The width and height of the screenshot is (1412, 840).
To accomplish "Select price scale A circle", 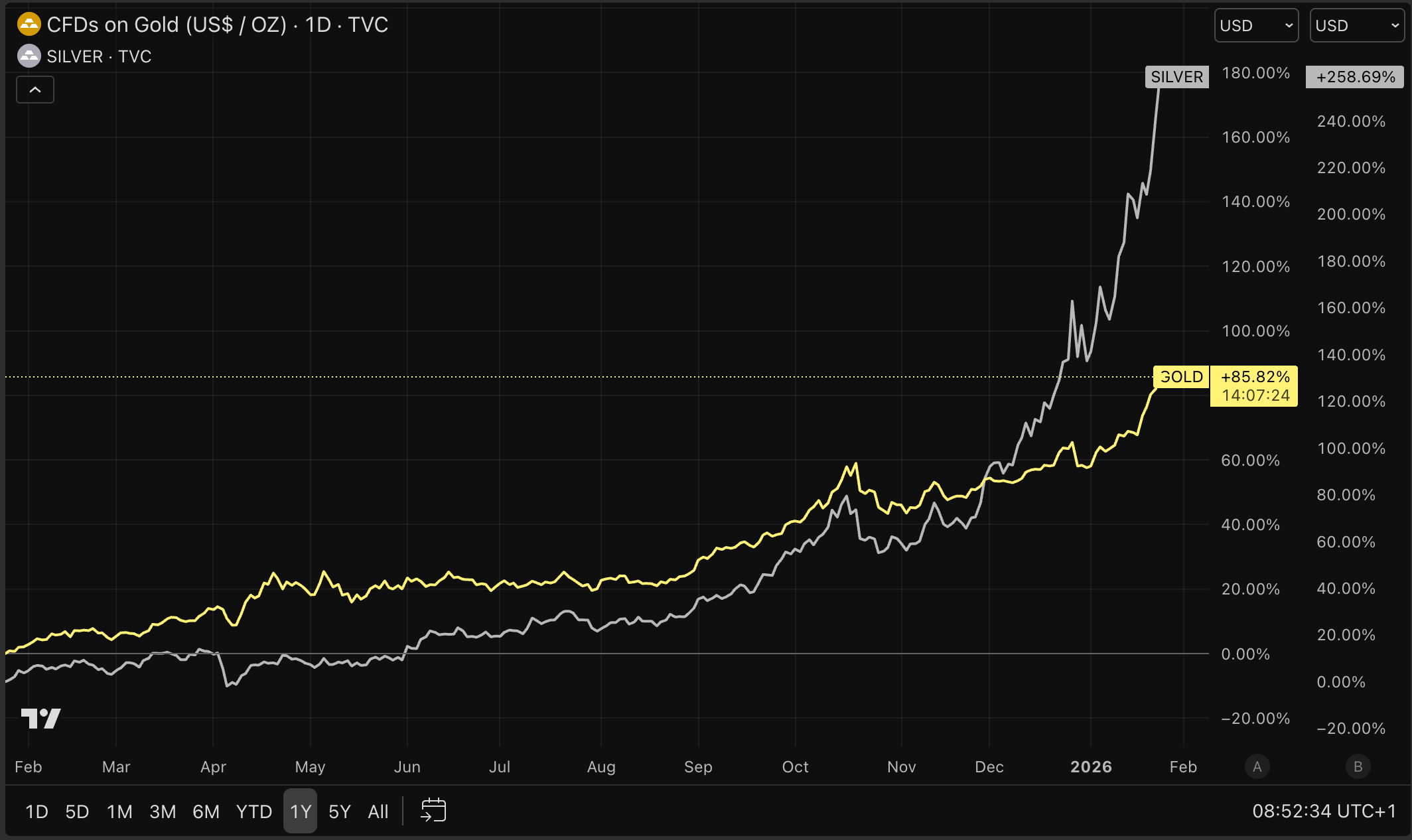I will click(1257, 767).
